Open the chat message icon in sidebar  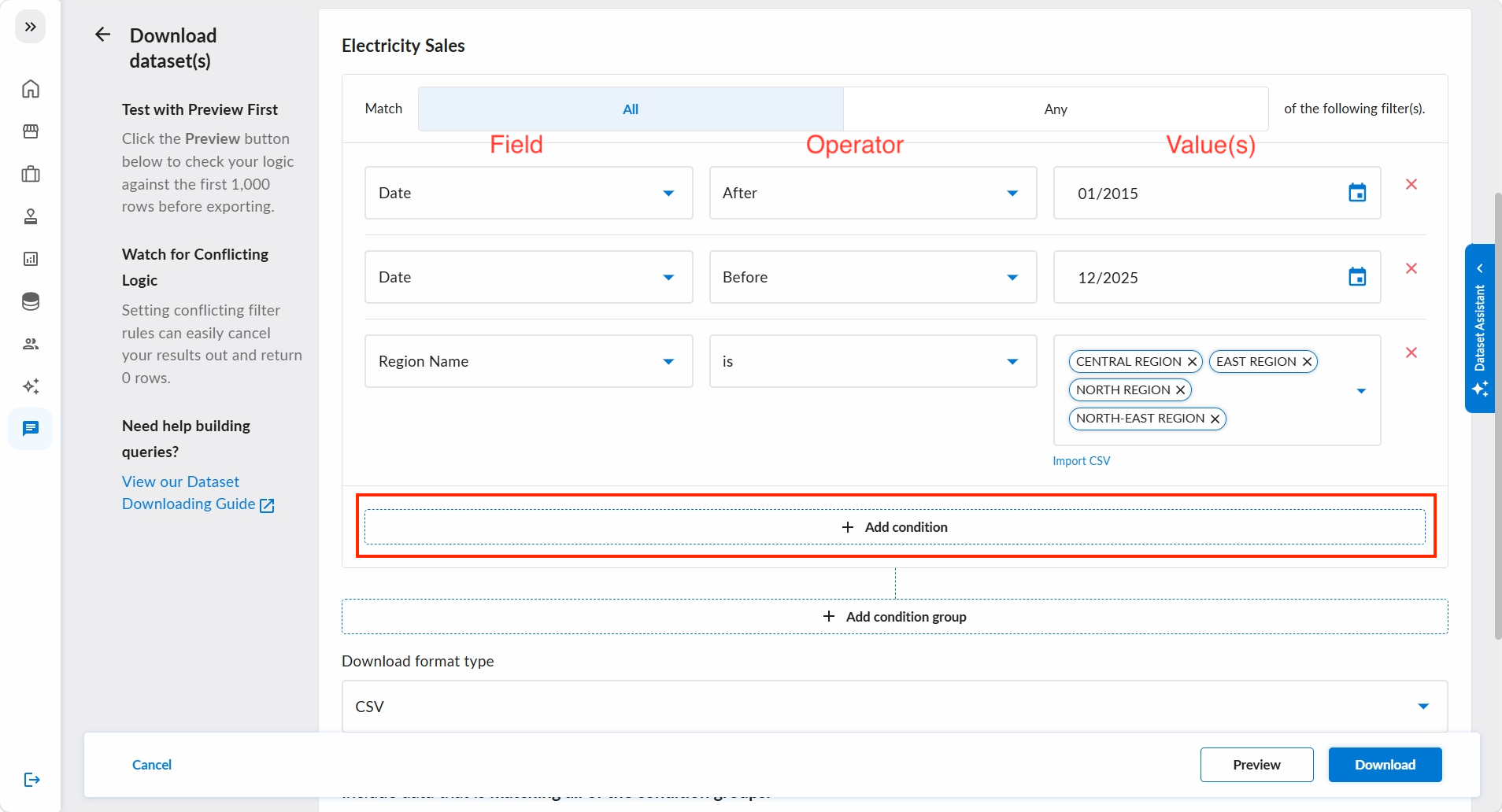[x=31, y=429]
